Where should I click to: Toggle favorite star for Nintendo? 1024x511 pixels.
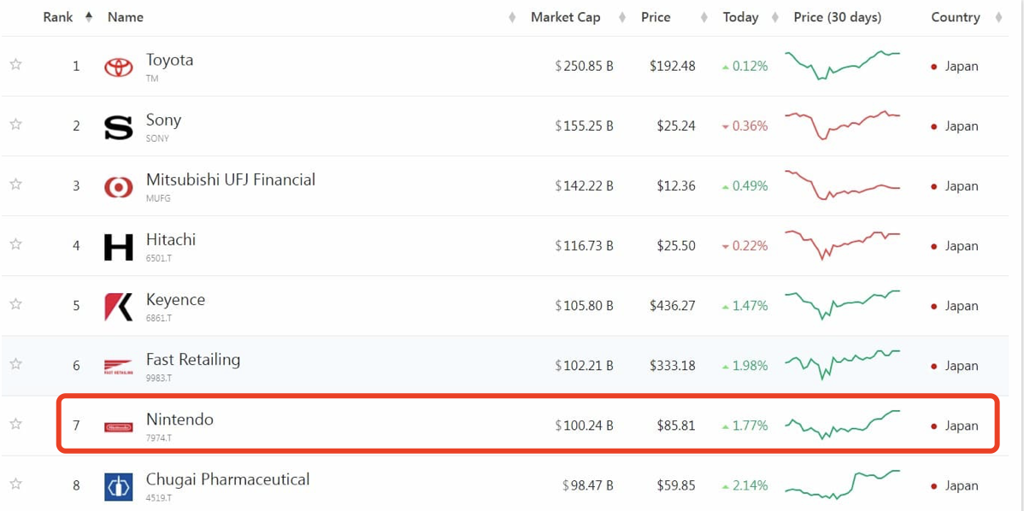click(x=16, y=423)
